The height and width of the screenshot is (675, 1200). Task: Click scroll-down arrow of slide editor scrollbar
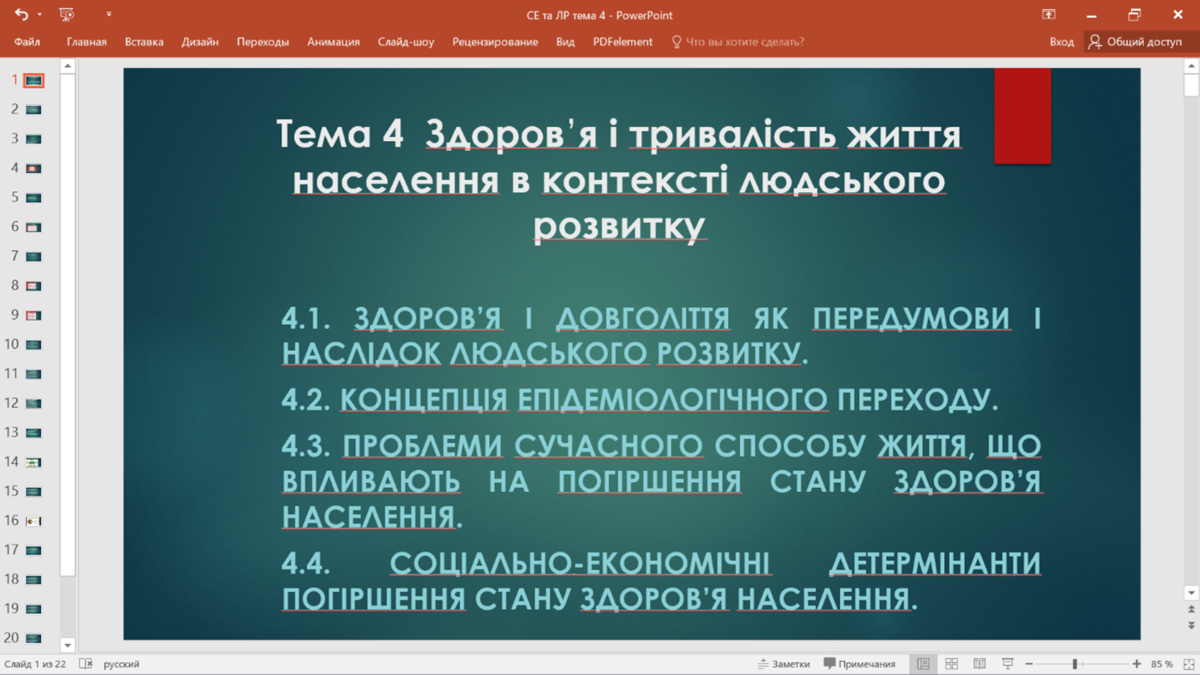(1191, 592)
